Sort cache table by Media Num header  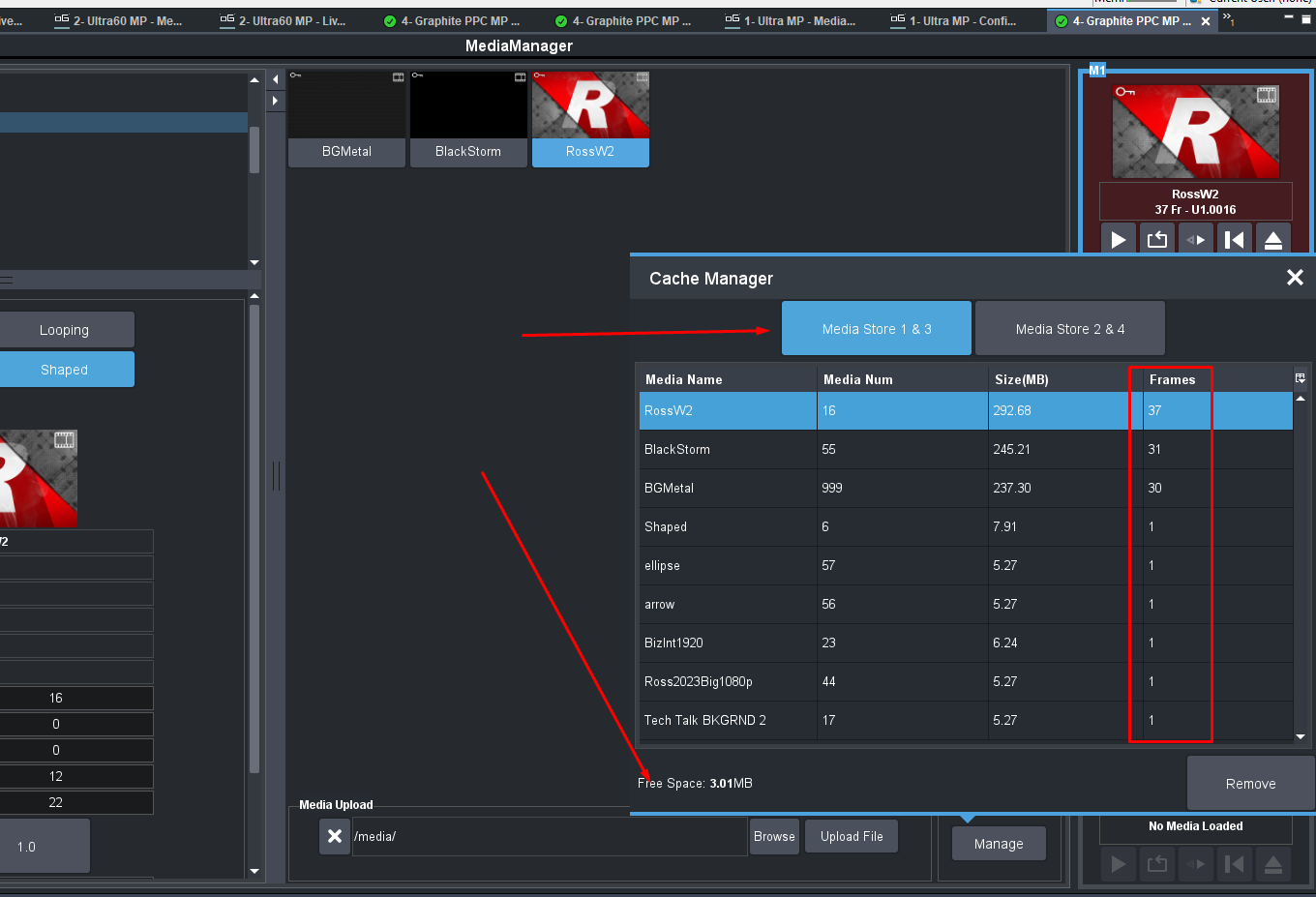902,379
